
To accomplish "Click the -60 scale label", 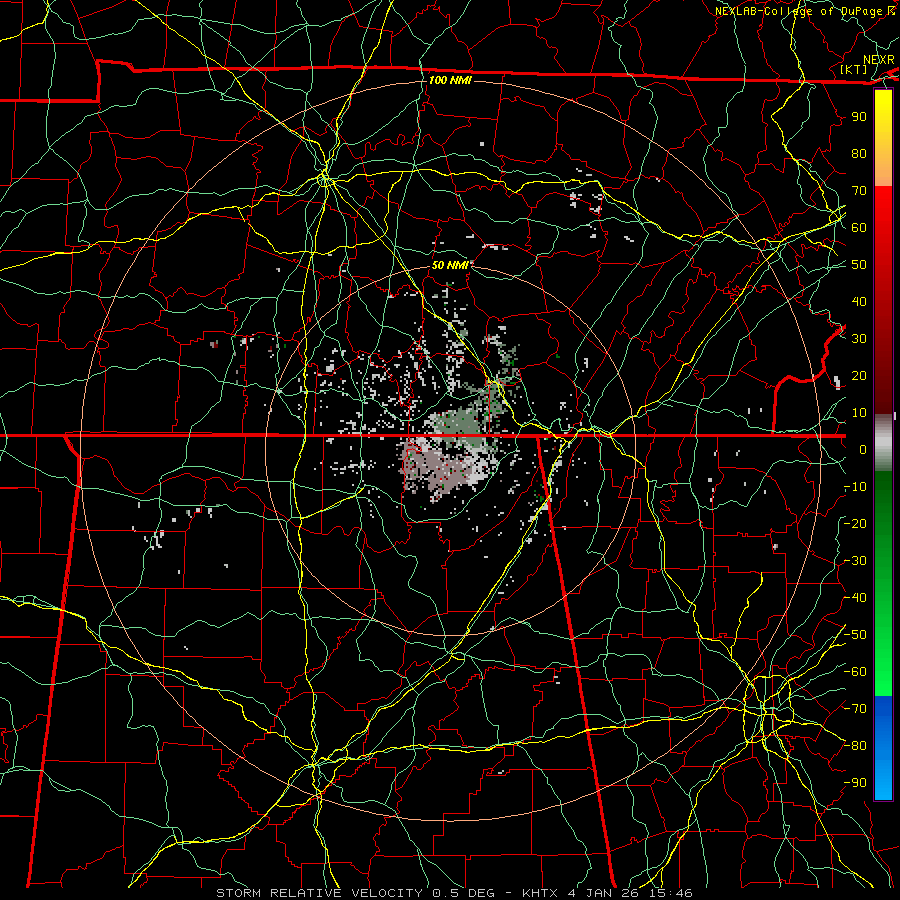I will (855, 672).
